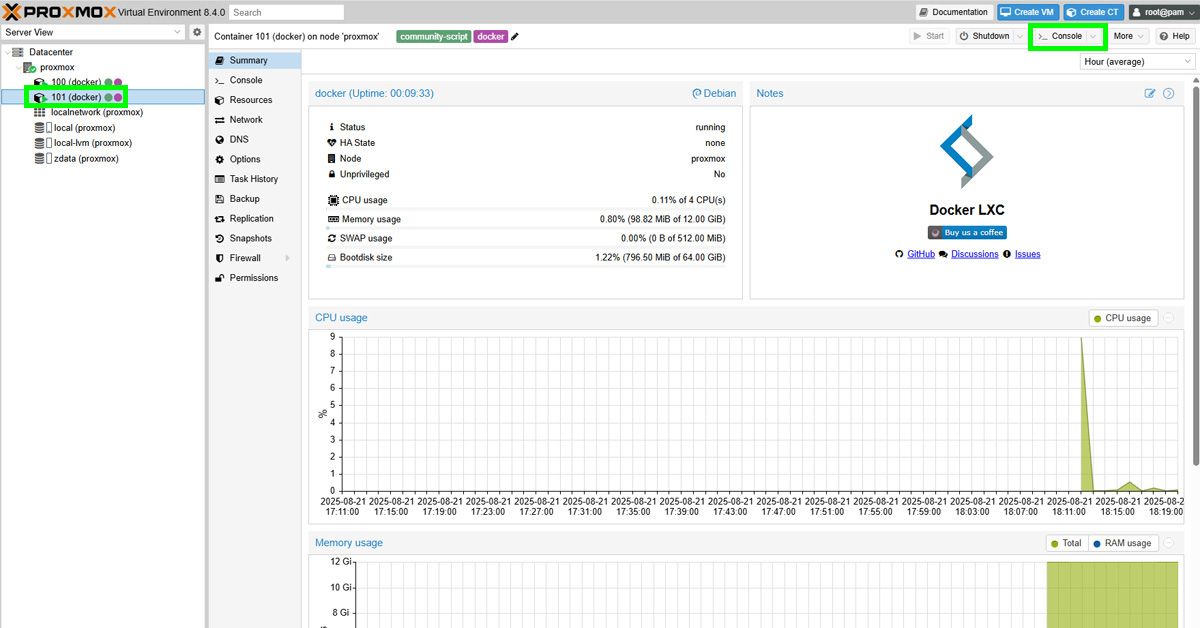Click the Help button

1175,36
